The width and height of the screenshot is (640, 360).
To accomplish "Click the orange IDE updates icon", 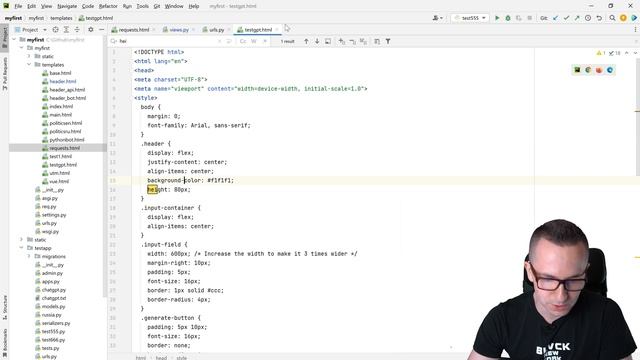I will point(623,18).
